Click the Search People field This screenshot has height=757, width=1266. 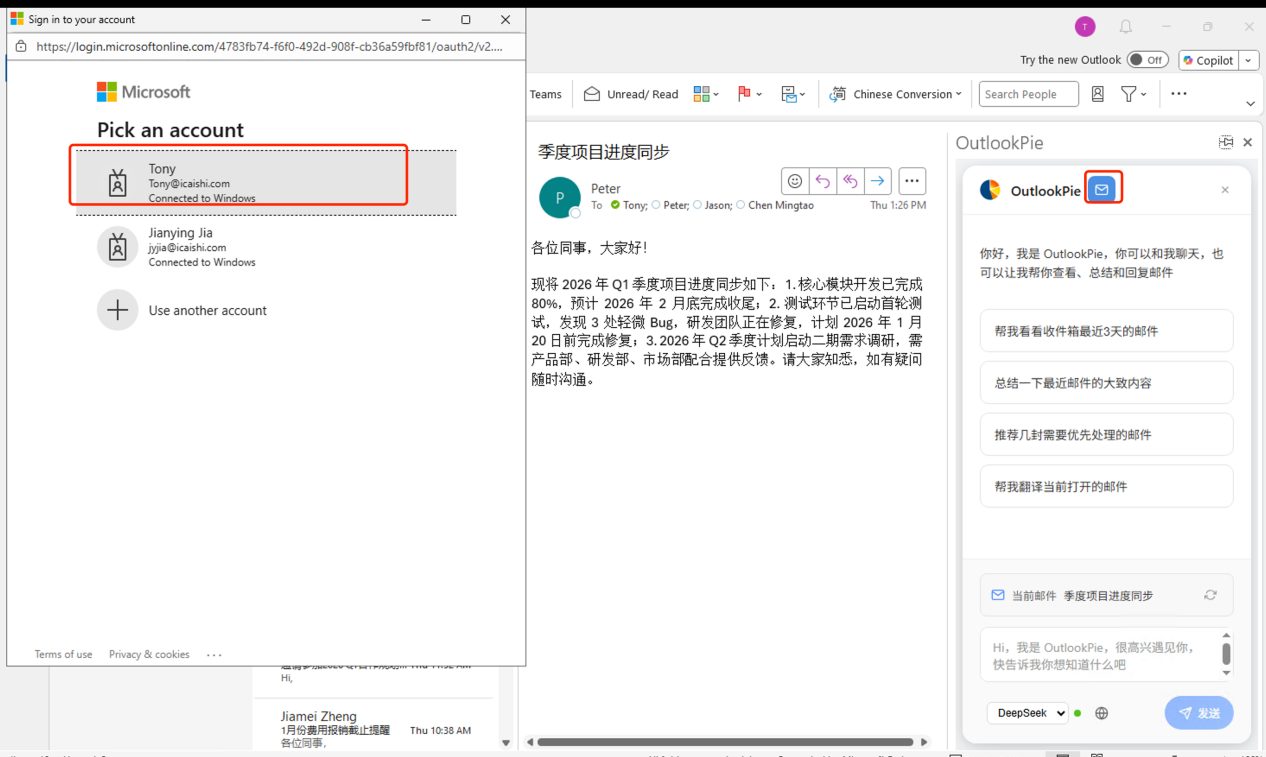point(1028,94)
